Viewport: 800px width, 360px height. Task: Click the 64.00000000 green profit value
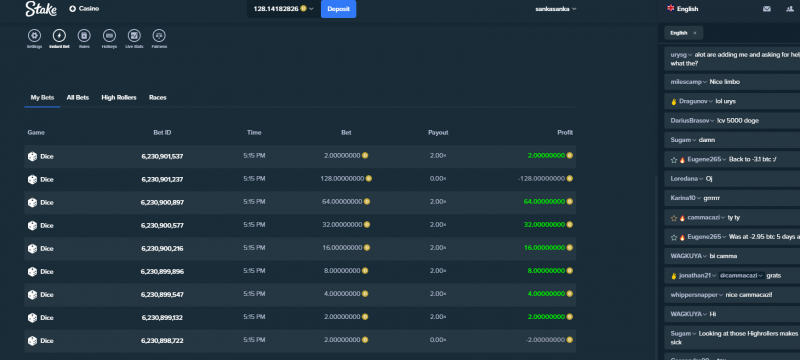544,202
